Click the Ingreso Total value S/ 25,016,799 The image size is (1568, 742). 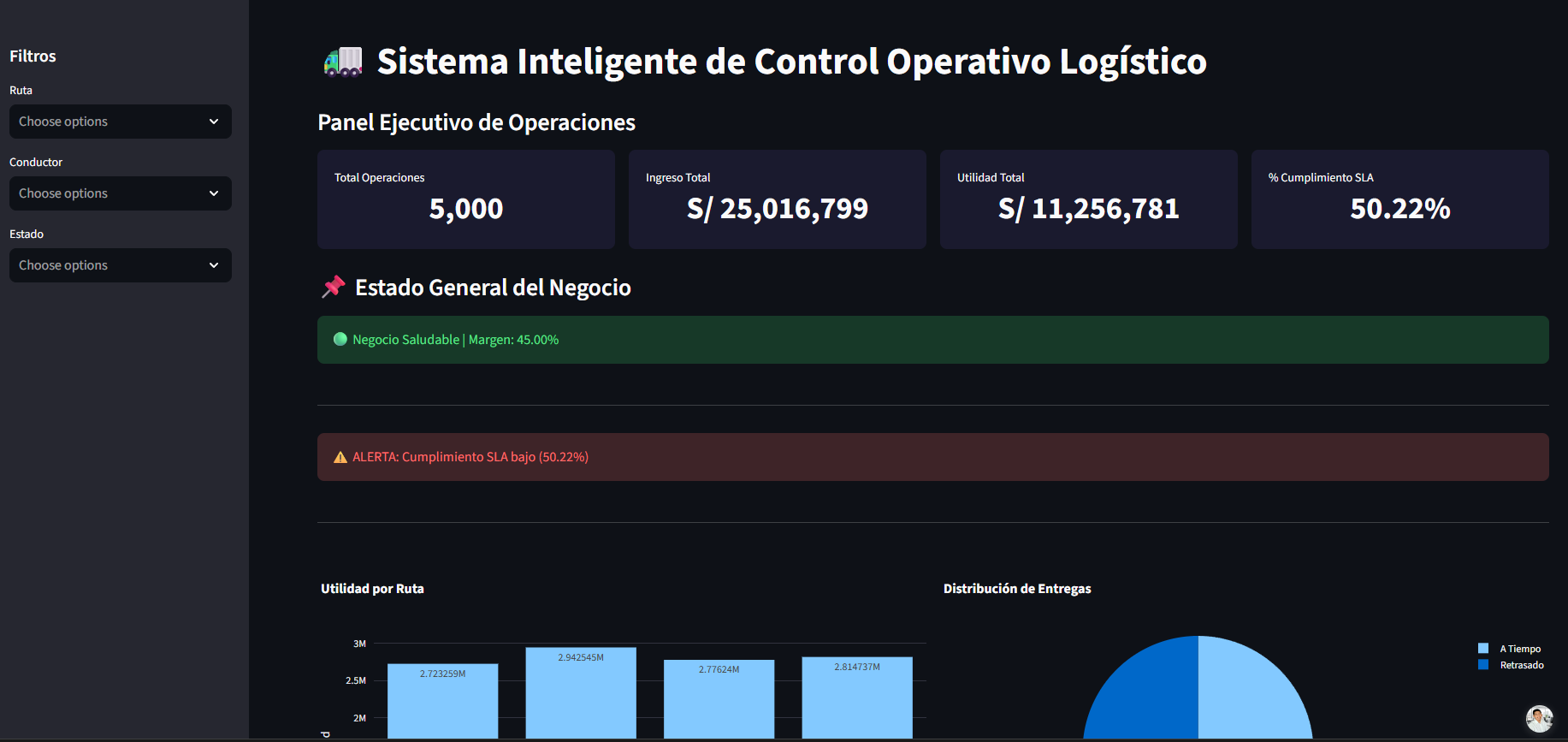pos(778,209)
